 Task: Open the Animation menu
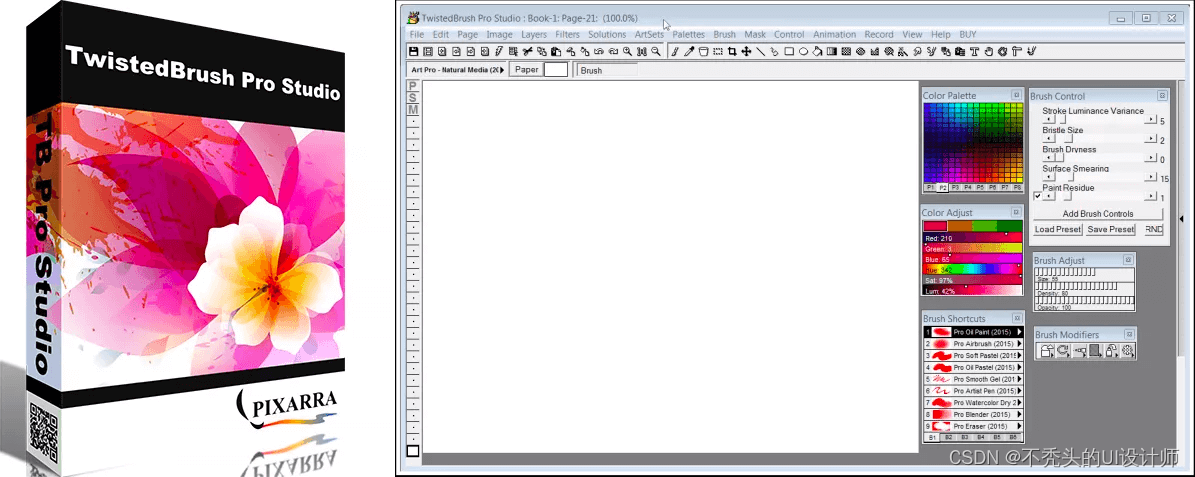click(x=835, y=34)
